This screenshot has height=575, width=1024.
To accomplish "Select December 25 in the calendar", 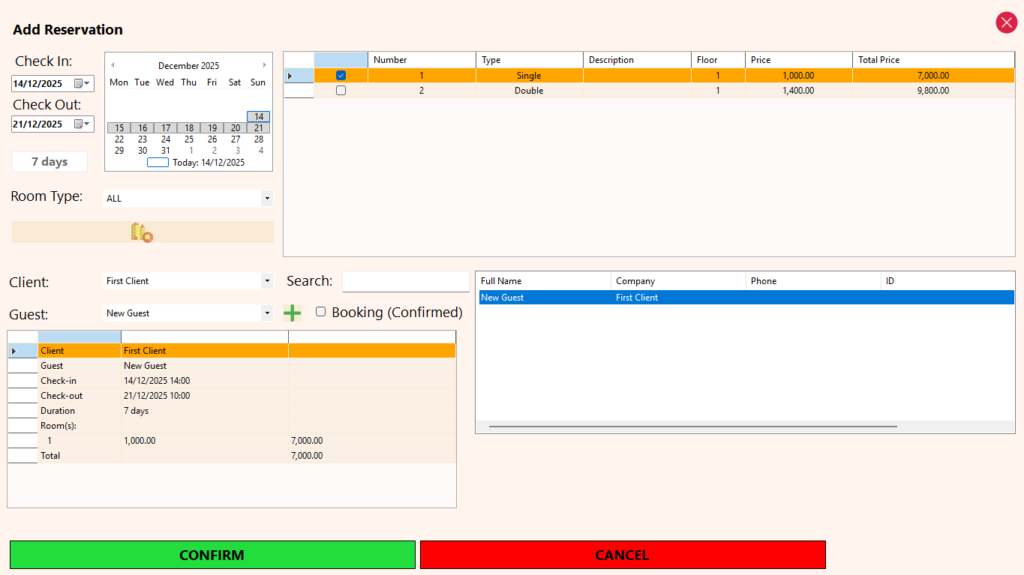I will click(189, 139).
